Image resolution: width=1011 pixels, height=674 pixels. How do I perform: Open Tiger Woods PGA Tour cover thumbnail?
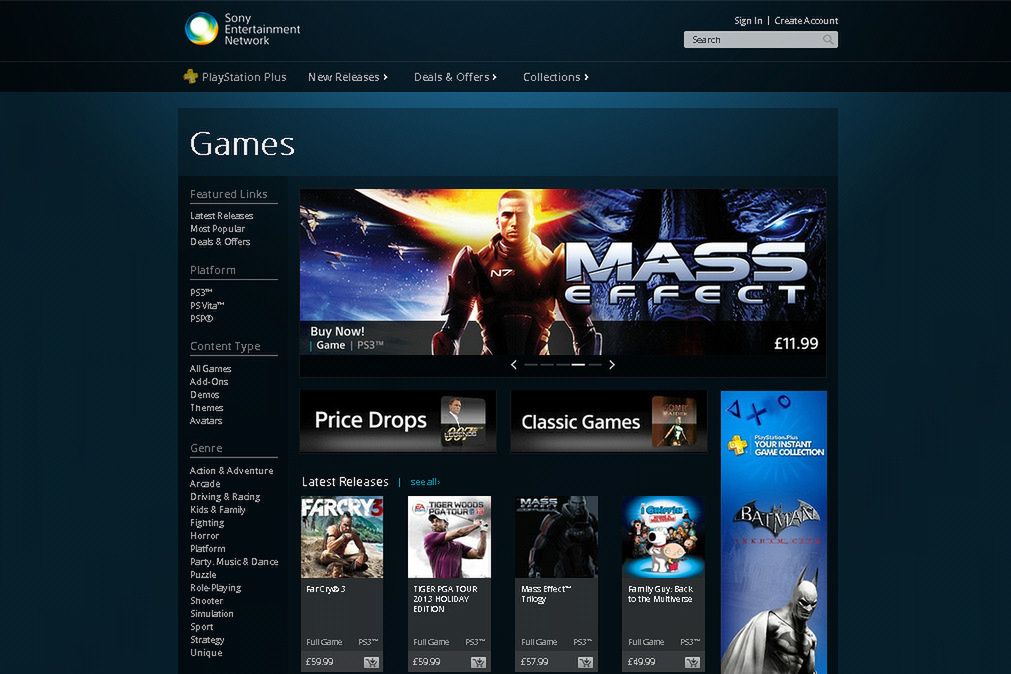(x=449, y=537)
